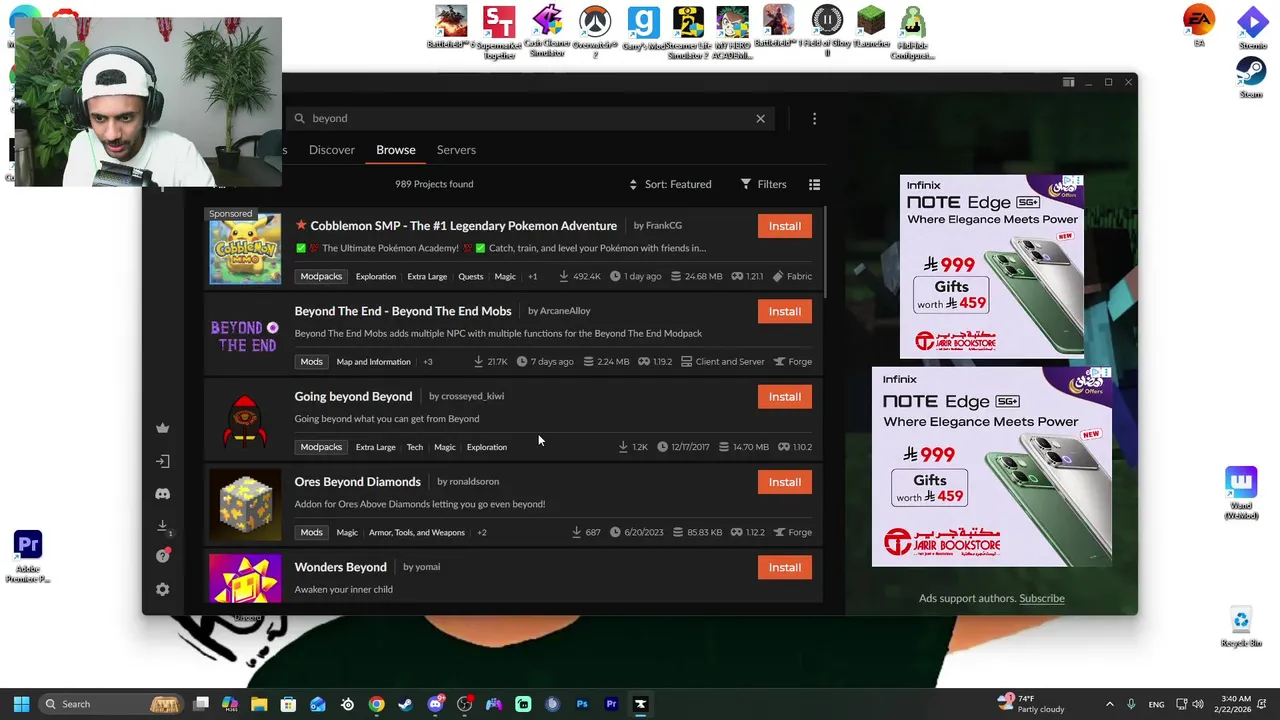
Task: Open the Servers tab
Action: (x=456, y=150)
